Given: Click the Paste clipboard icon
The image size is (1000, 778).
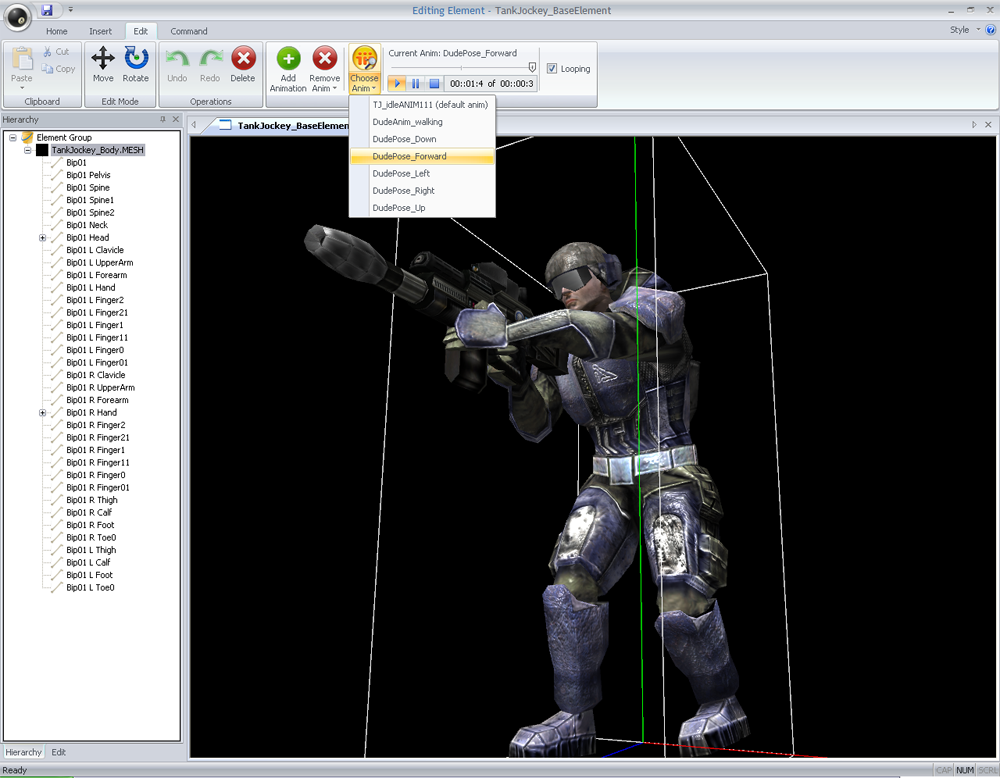Looking at the screenshot, I should point(22,59).
